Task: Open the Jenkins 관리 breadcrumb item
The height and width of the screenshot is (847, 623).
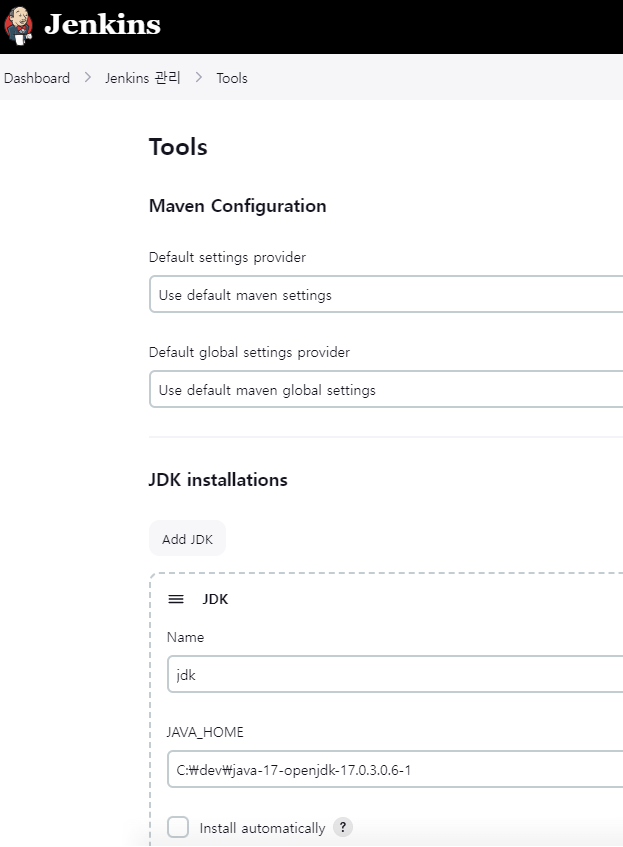Action: coord(143,78)
